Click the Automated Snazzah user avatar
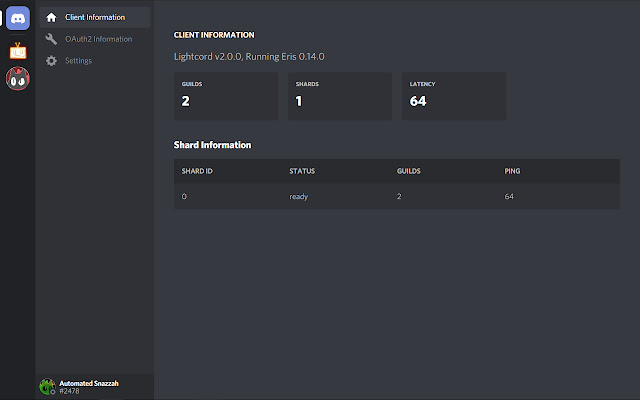Screen dimensions: 640x400 click(x=46, y=386)
